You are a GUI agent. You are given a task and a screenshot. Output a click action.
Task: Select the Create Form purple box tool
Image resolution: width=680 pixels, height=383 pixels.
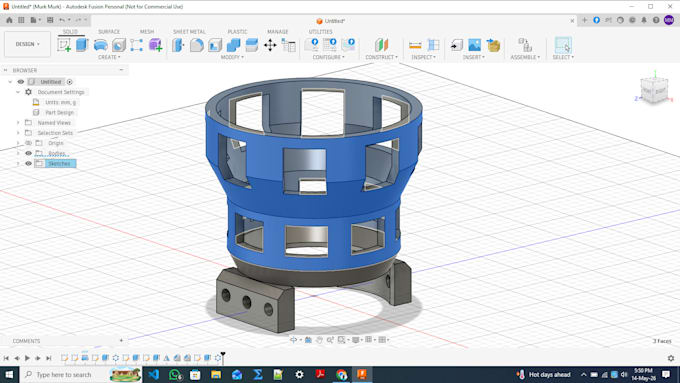pyautogui.click(x=155, y=45)
